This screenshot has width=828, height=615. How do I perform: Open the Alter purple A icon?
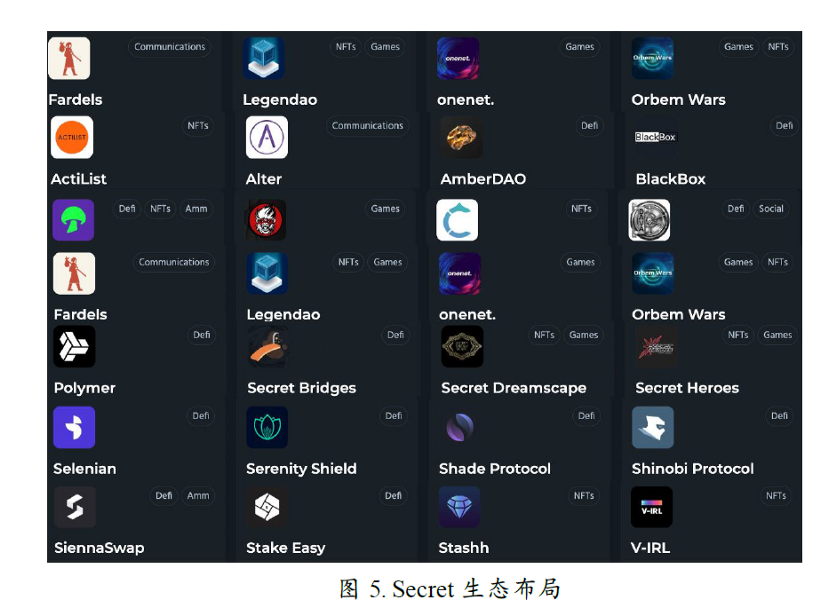point(267,137)
